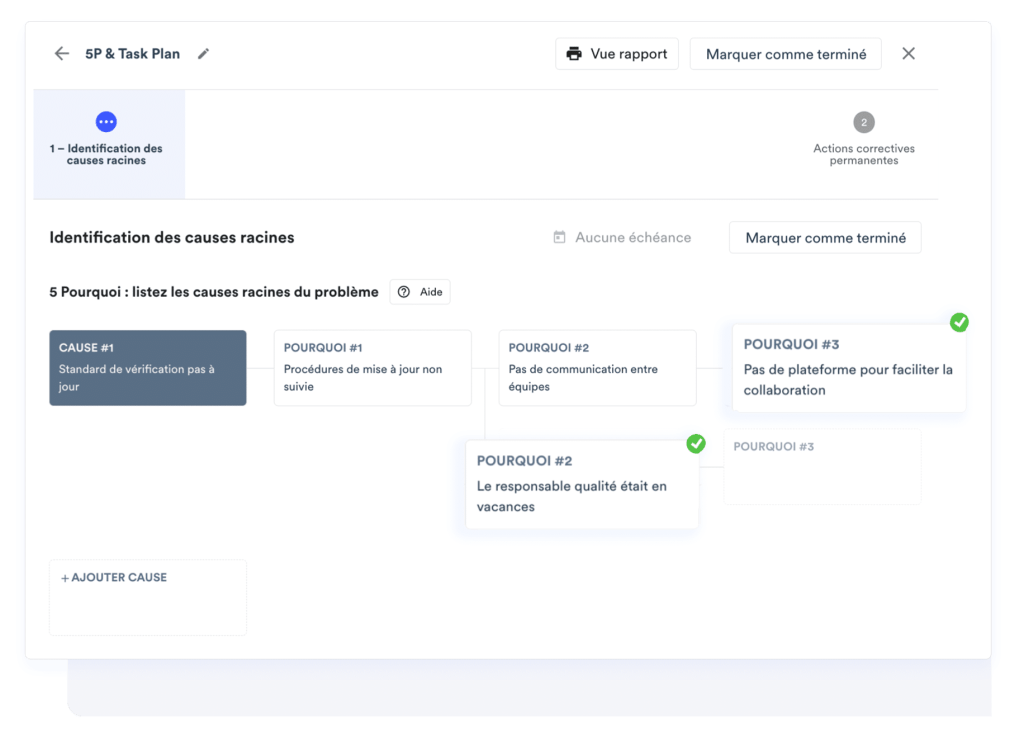The width and height of the screenshot is (1024, 741).
Task: Mark the Identification section as terminé
Action: [x=825, y=238]
